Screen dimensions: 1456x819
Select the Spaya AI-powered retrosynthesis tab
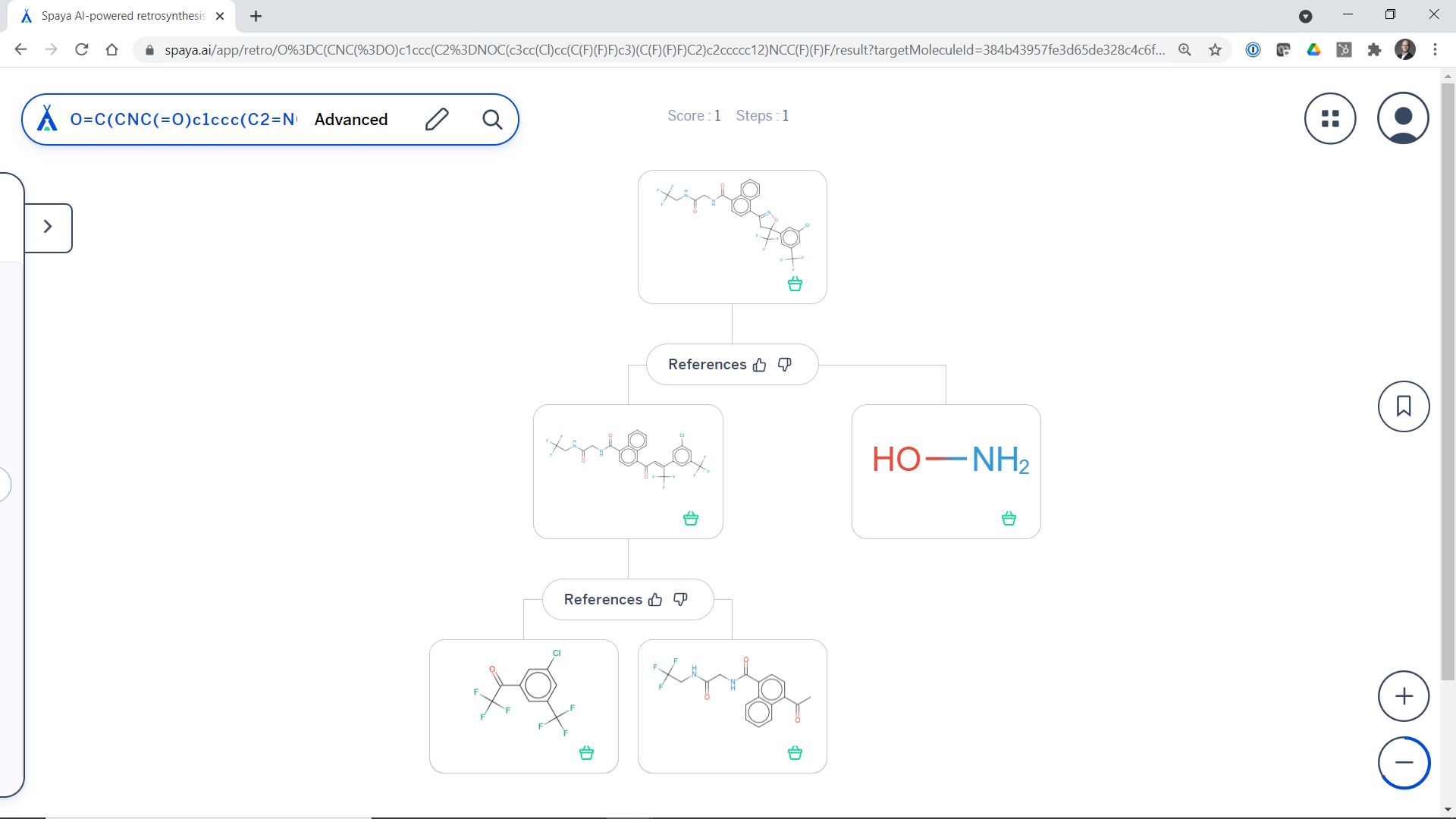pyautogui.click(x=121, y=16)
